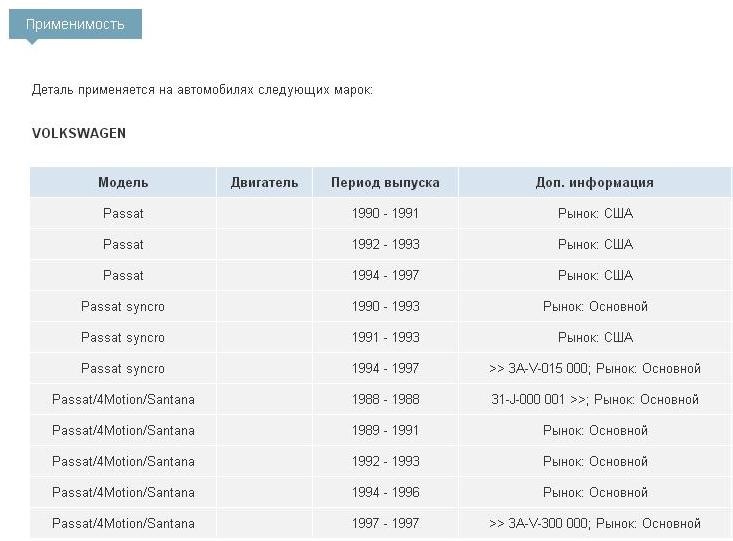
Task: Click the Passat syncro cell for 1990 - 1993
Action: tap(123, 306)
